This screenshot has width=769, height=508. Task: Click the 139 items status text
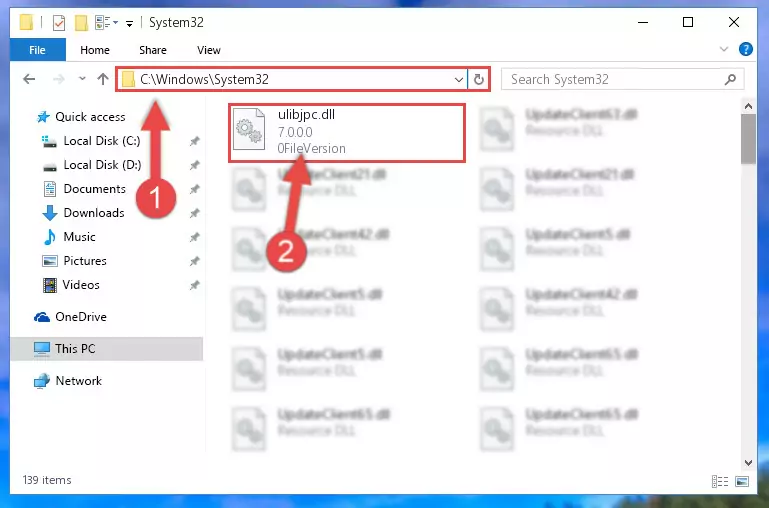tap(47, 480)
